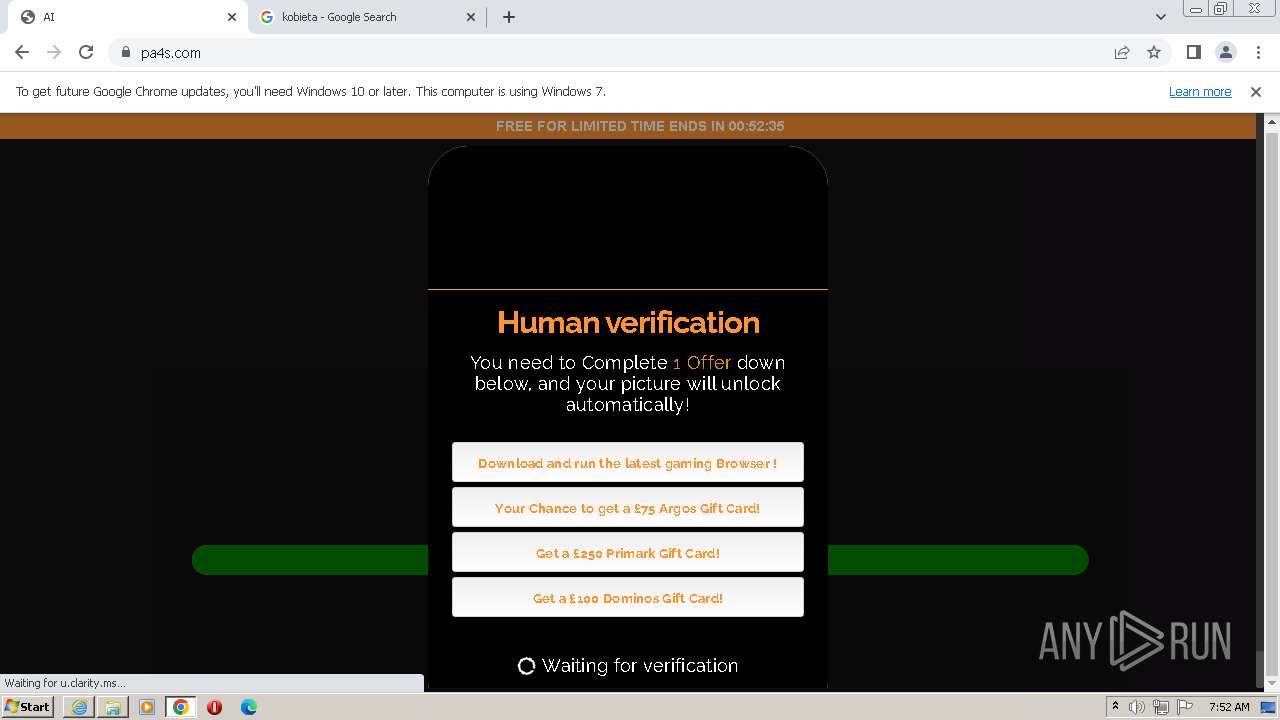
Task: Share this page using the share icon
Action: [x=1122, y=52]
